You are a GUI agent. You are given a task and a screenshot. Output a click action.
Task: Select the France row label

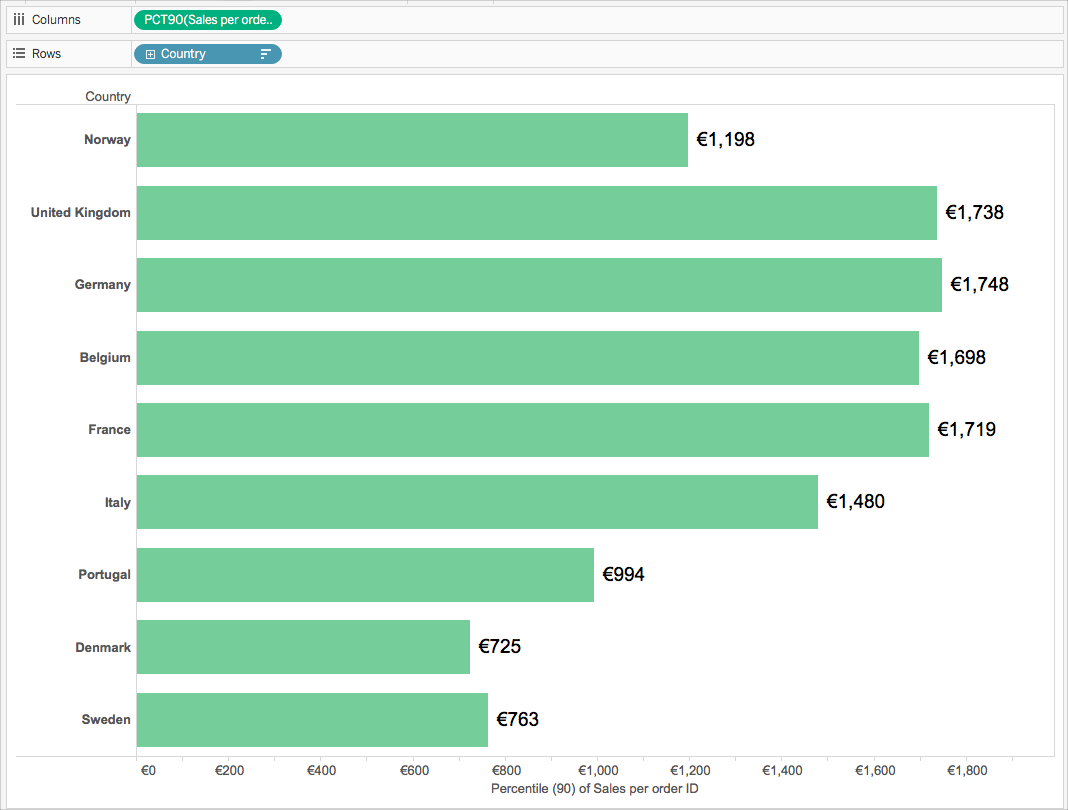pyautogui.click(x=109, y=430)
